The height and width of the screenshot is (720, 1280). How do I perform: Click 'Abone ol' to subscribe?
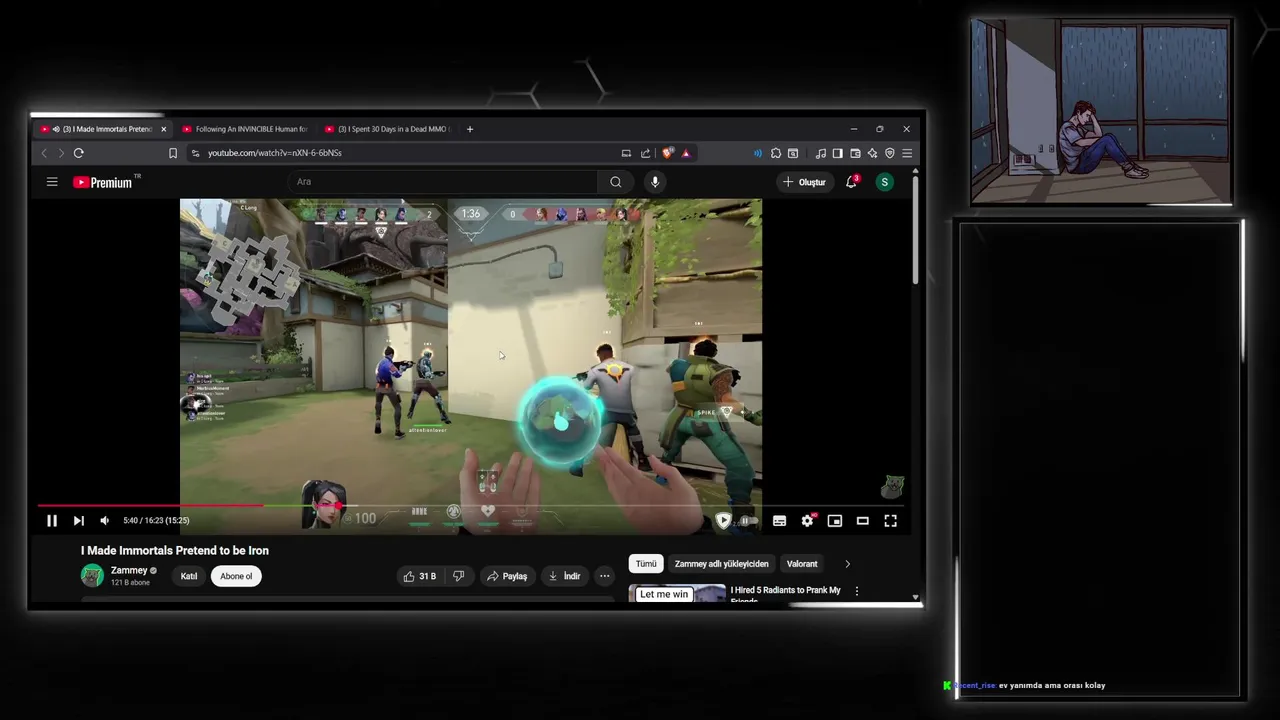pyautogui.click(x=236, y=576)
